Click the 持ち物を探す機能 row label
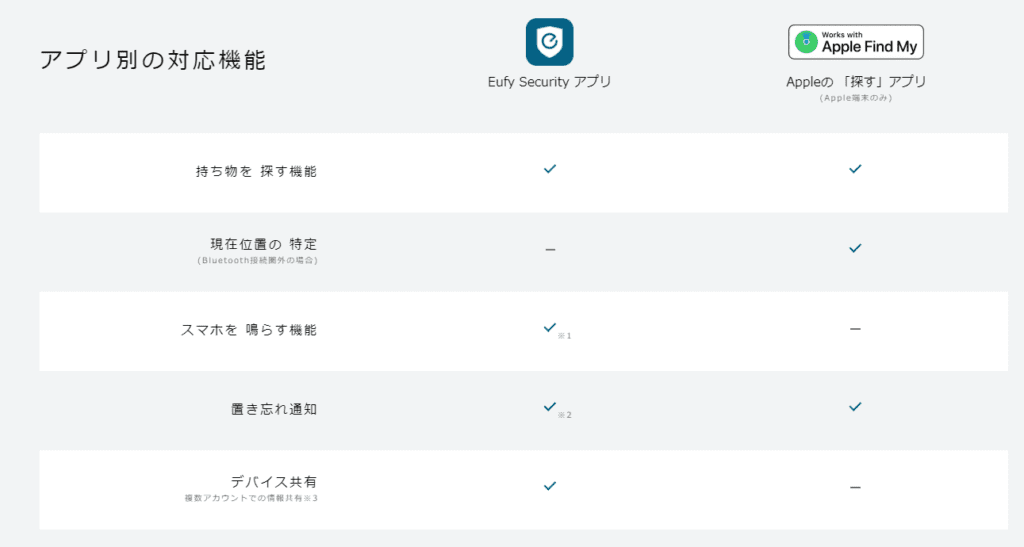 [x=256, y=171]
